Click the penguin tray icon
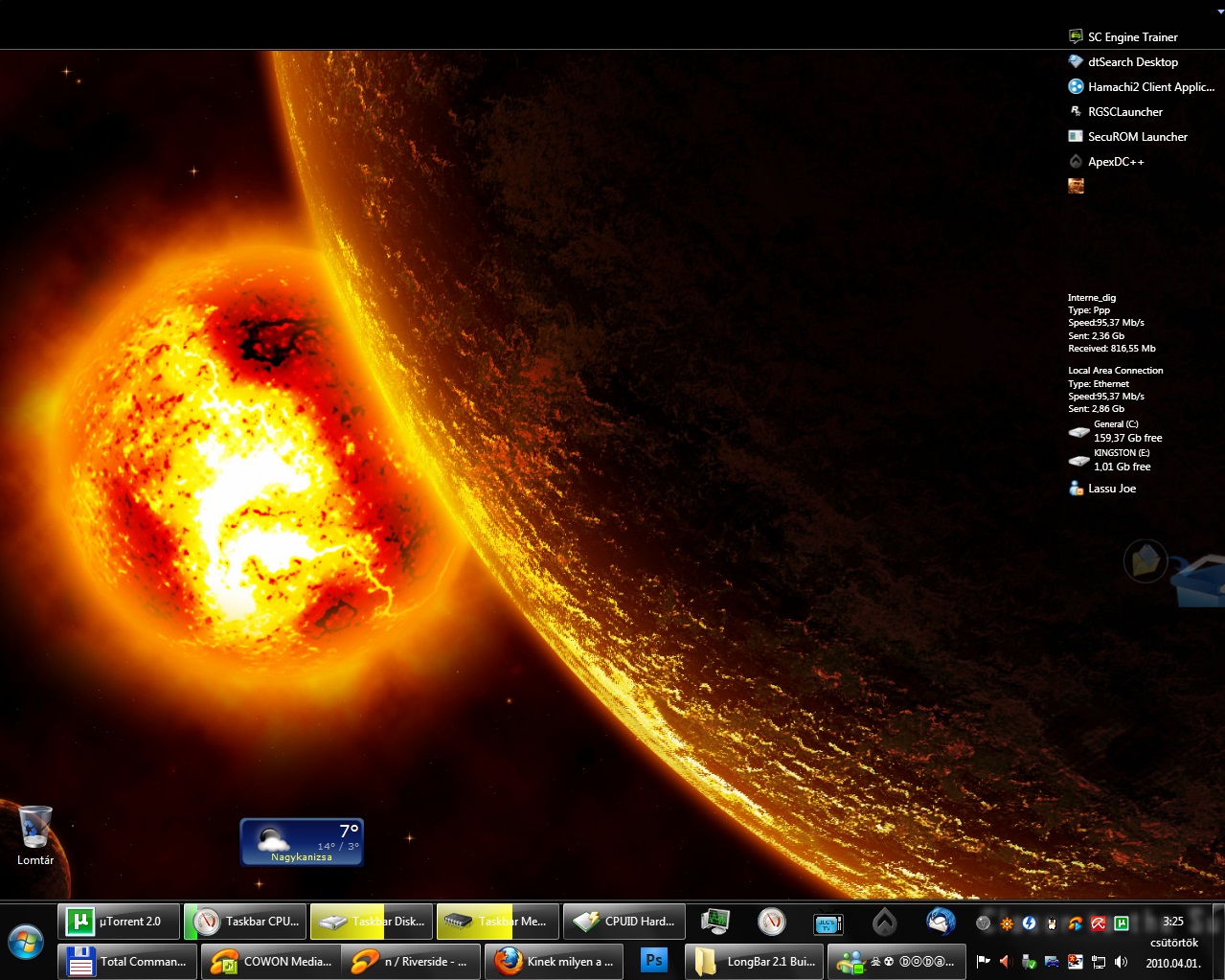Image resolution: width=1225 pixels, height=980 pixels. tap(1052, 923)
